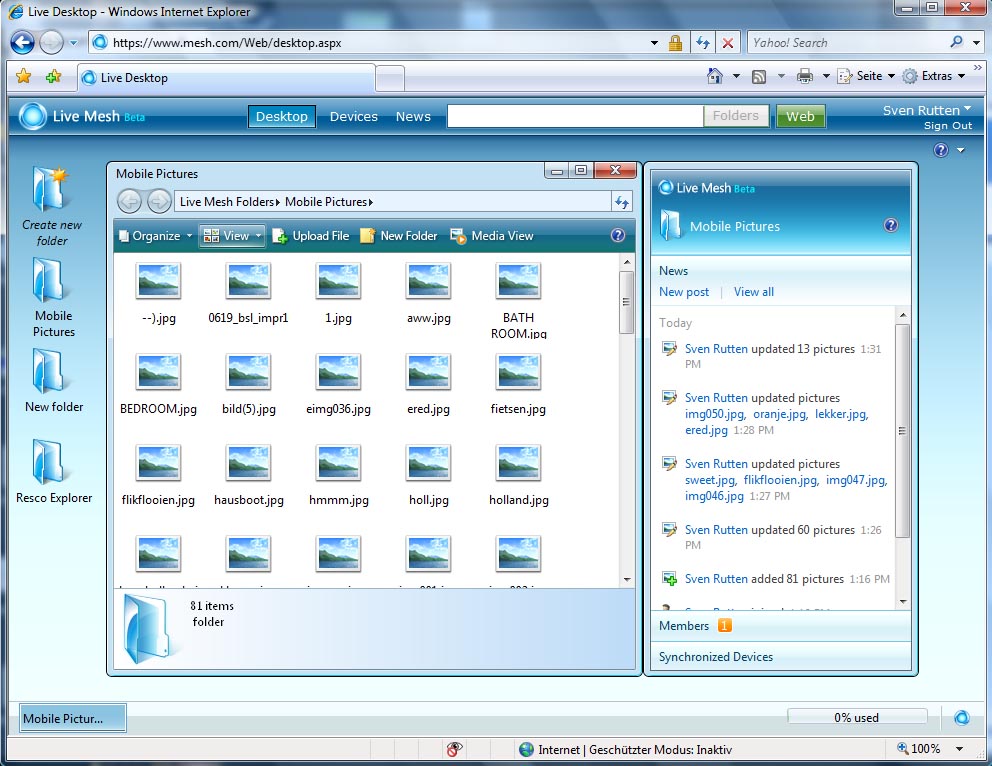Open the News tab in Live Mesh

click(413, 117)
